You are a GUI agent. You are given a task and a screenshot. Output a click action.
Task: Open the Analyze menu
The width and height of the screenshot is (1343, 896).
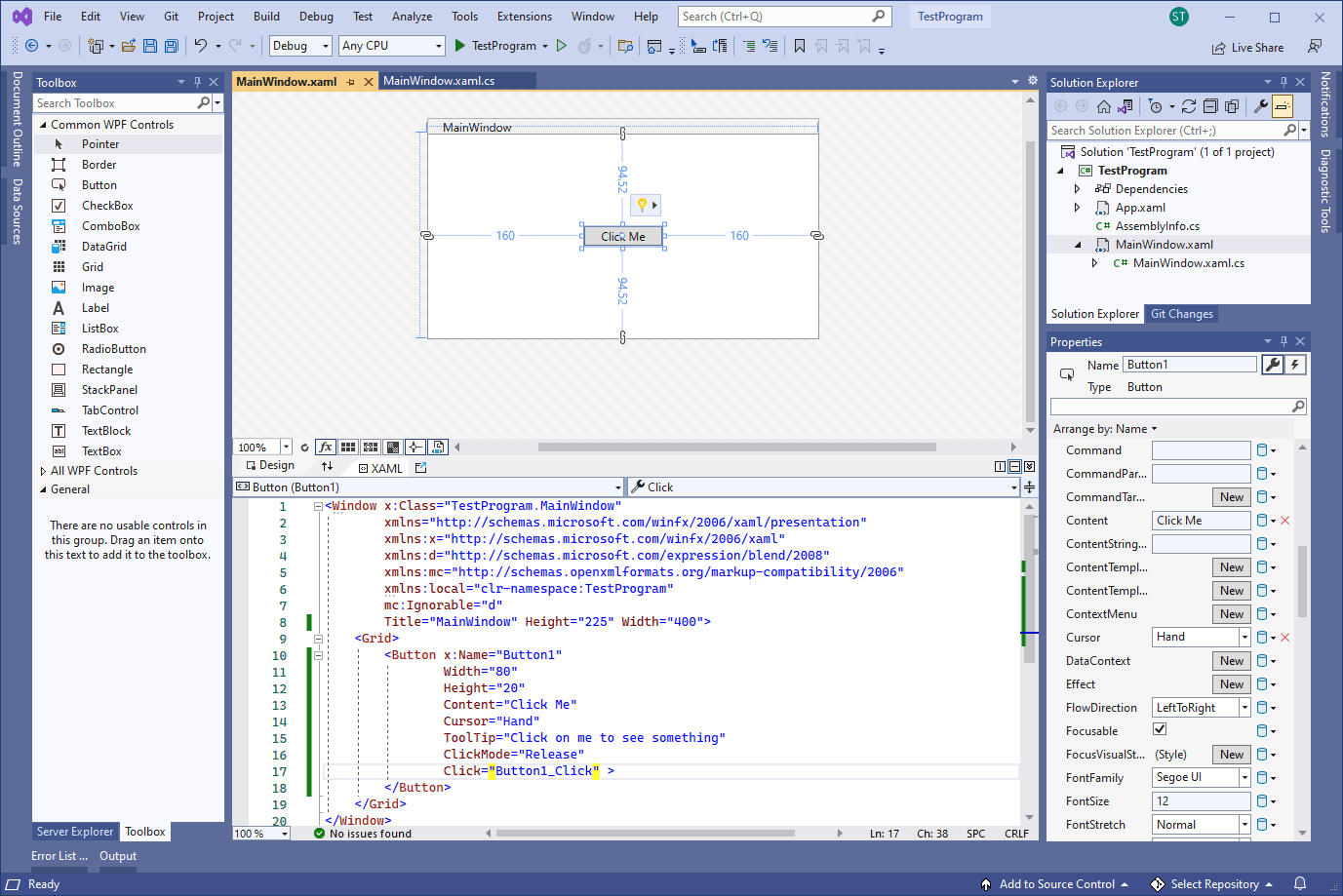click(412, 17)
